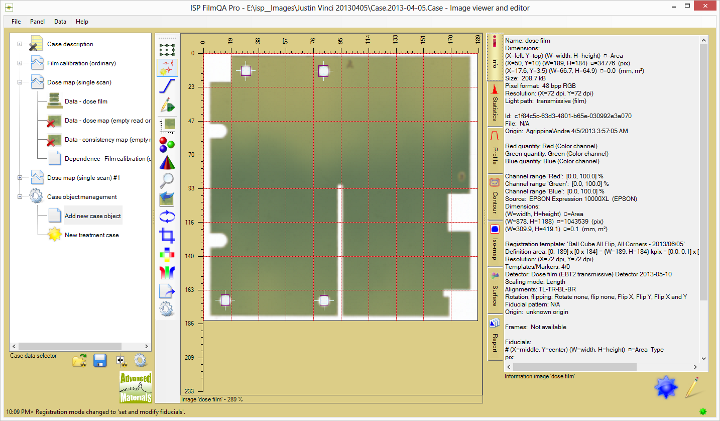Viewport: 720px width, 421px height.
Task: Click the bottom-left fiducial marker on film
Action: 225,300
